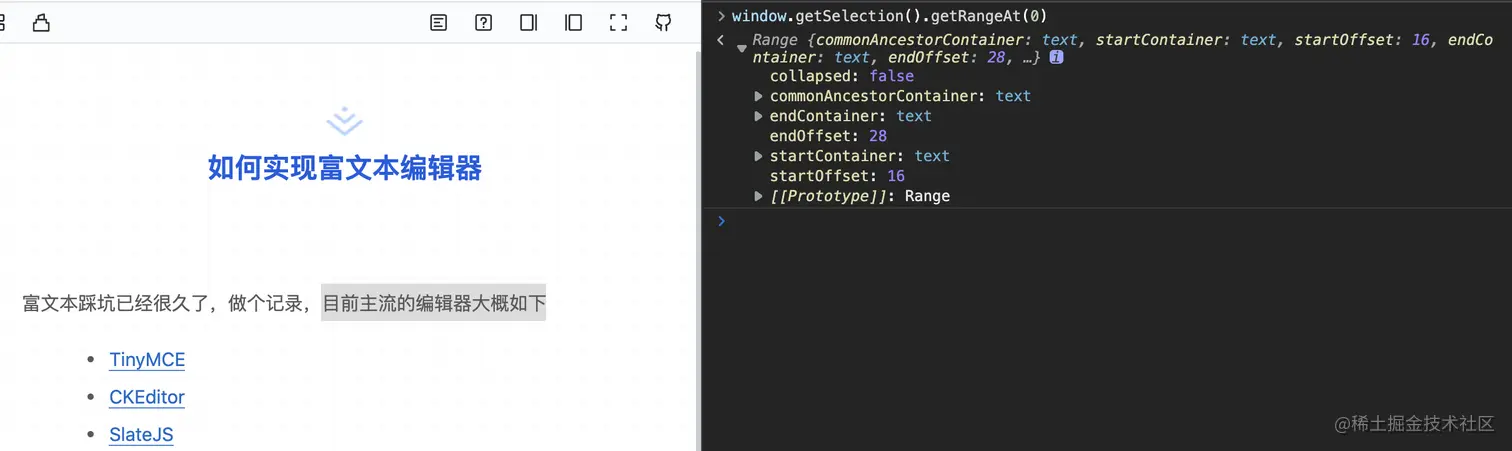Click the console command window.getSelection().getRangeAt(0)
Image resolution: width=1512 pixels, height=451 pixels.
(889, 16)
